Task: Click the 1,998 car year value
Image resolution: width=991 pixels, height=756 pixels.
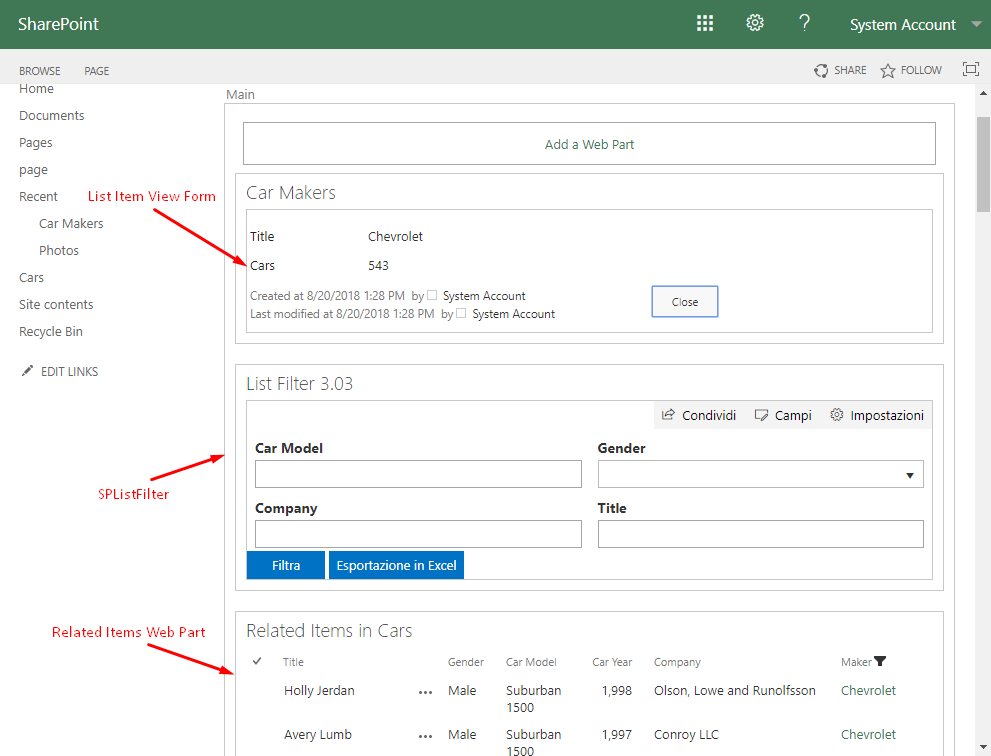Action: [x=617, y=691]
